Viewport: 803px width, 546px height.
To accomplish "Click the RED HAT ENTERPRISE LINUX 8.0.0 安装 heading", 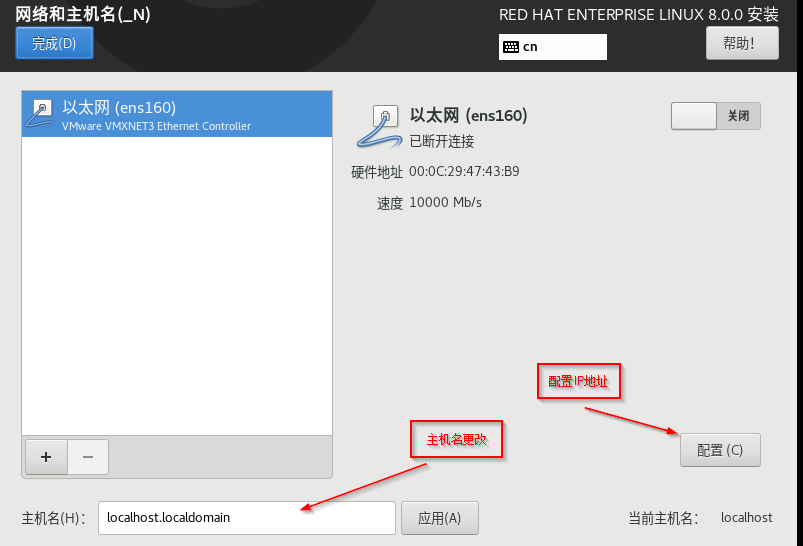I will point(639,14).
